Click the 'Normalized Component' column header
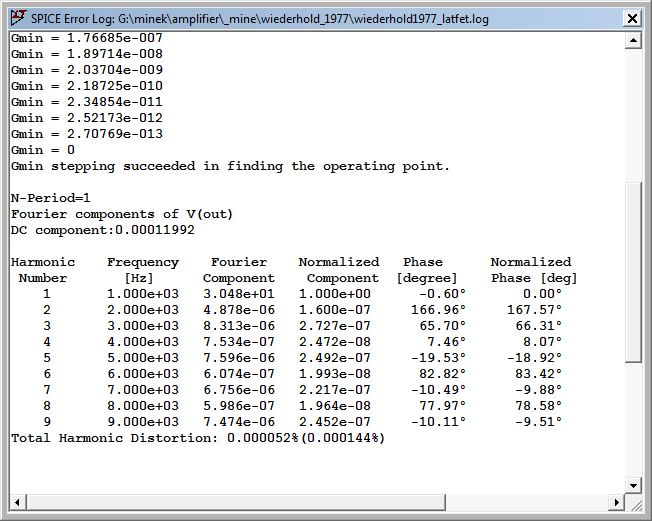Screen dimensions: 652x521 click(339, 270)
